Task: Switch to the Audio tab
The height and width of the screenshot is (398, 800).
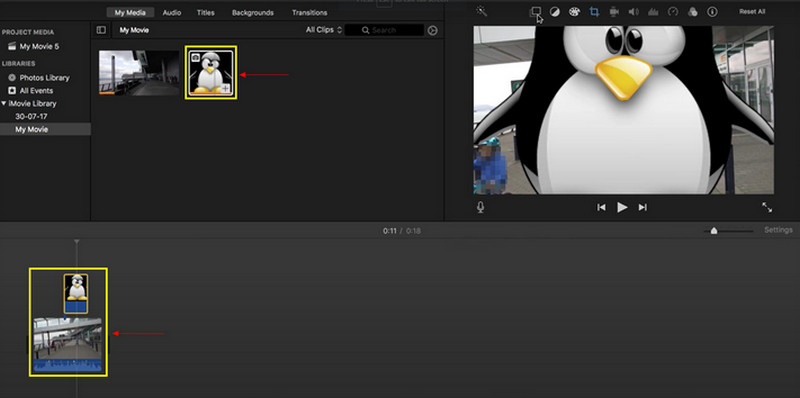Action: click(x=172, y=13)
